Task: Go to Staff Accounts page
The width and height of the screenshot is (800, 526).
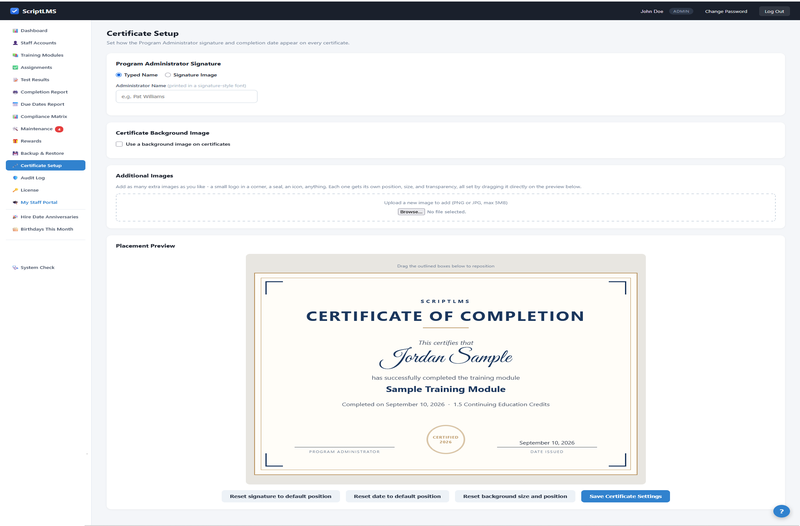Action: click(45, 43)
